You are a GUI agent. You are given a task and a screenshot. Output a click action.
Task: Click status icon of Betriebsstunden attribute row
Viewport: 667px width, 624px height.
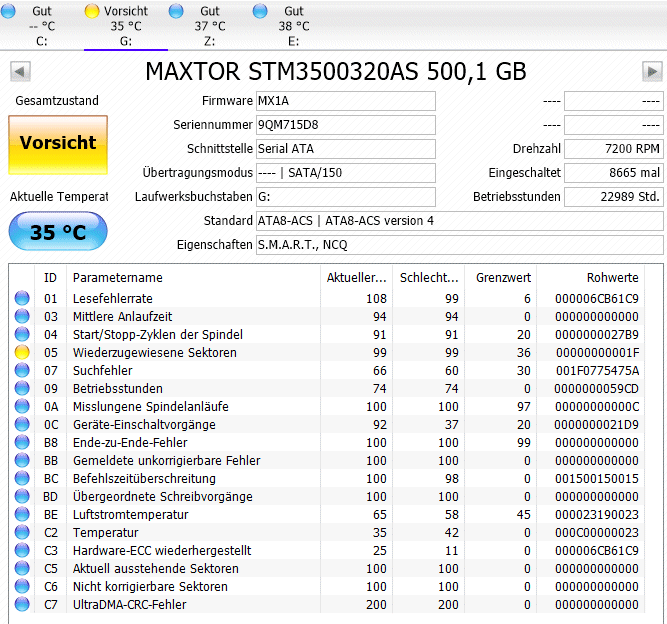pyautogui.click(x=22, y=388)
